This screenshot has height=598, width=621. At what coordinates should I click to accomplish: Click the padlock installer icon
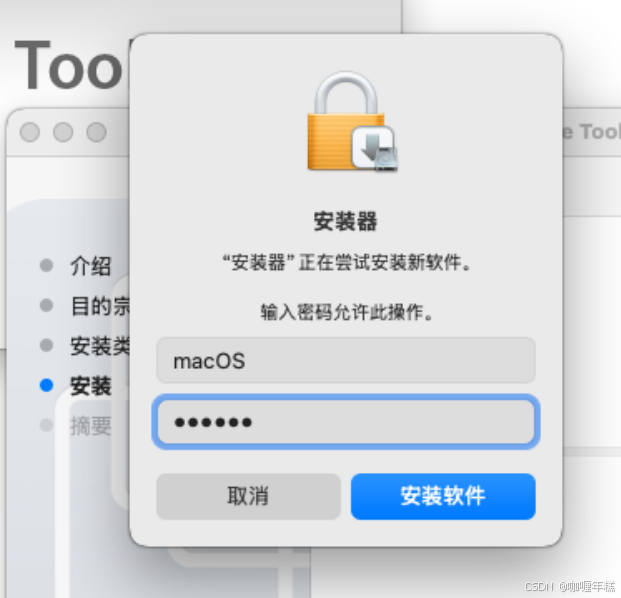(x=352, y=122)
